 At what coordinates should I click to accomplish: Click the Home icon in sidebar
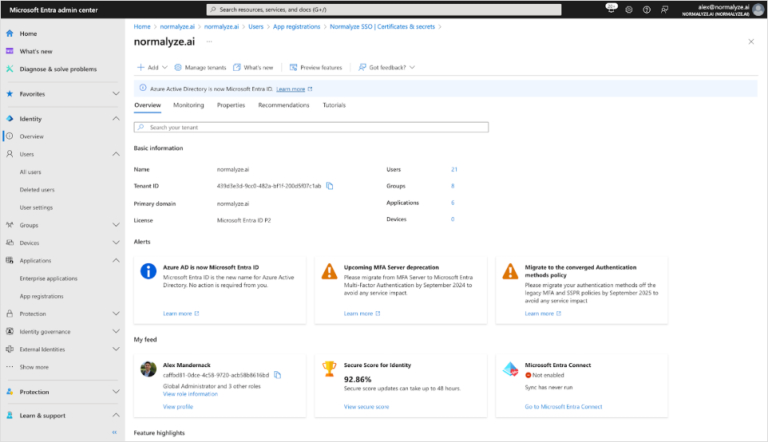(10, 33)
